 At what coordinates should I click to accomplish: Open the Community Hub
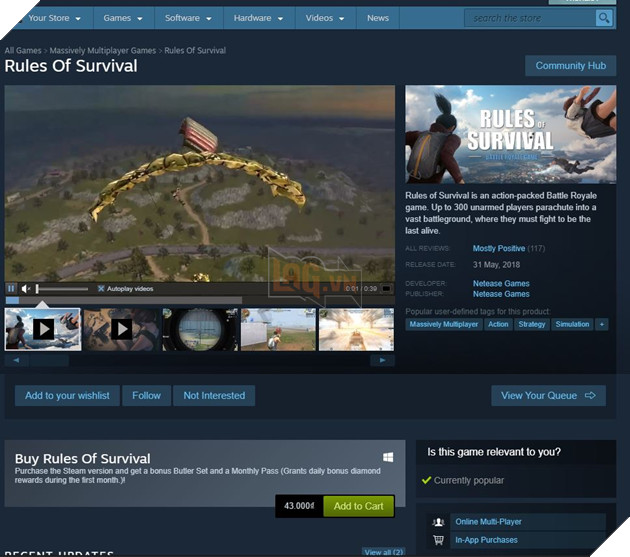[571, 66]
